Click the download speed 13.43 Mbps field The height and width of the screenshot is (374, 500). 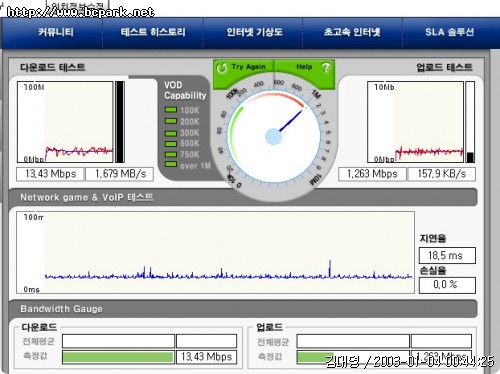tap(50, 174)
